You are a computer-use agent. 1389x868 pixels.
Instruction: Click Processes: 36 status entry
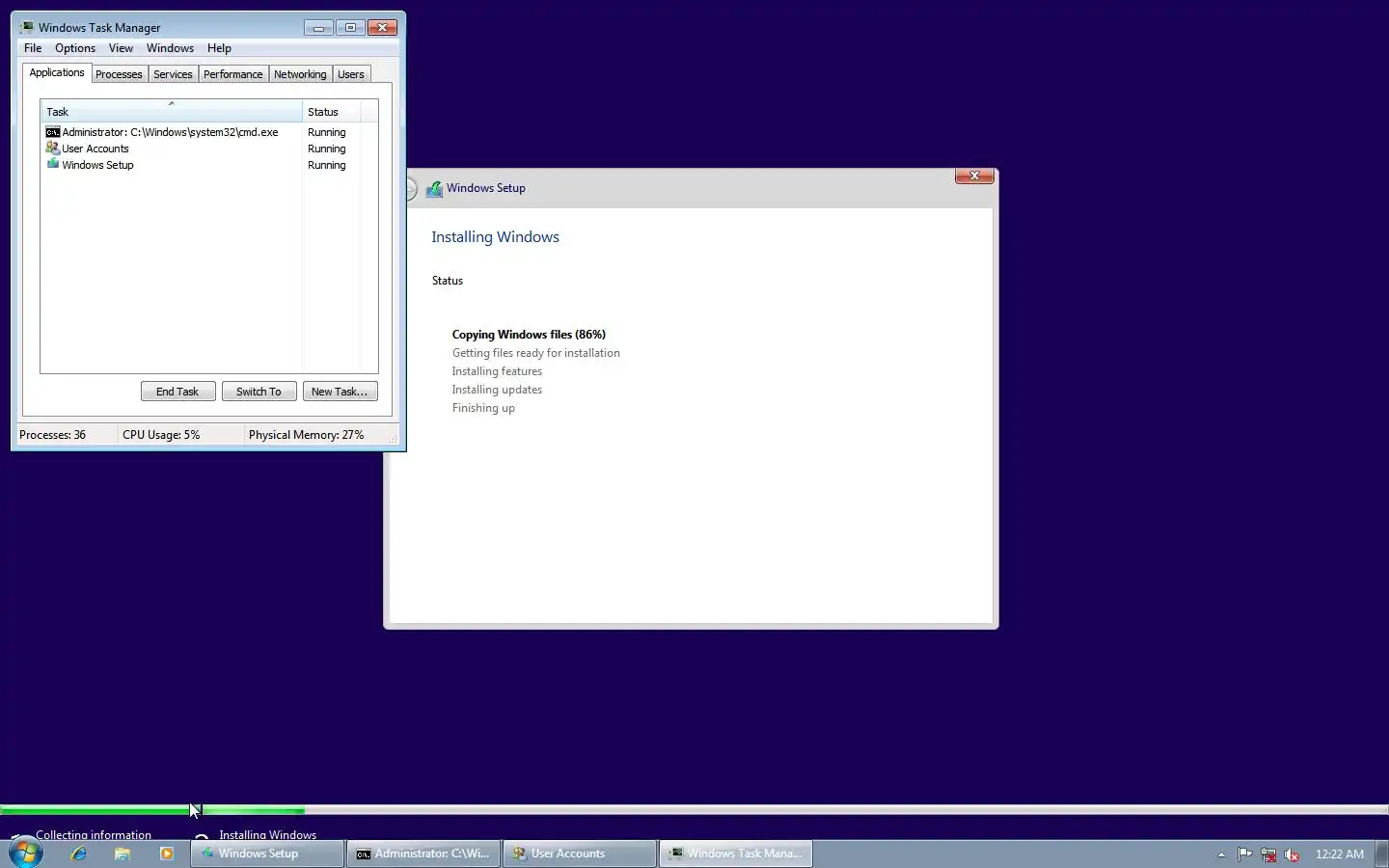52,435
